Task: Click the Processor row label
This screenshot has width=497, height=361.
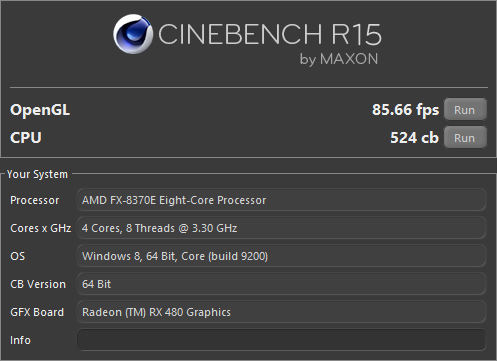Action: point(35,200)
